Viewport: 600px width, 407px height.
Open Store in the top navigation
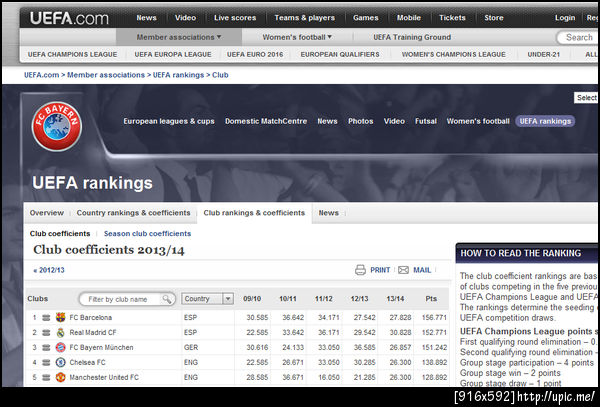tap(494, 18)
